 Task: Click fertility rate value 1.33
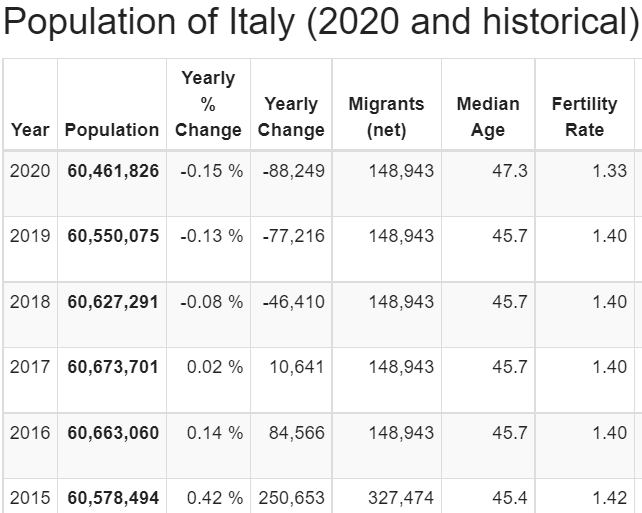point(609,171)
